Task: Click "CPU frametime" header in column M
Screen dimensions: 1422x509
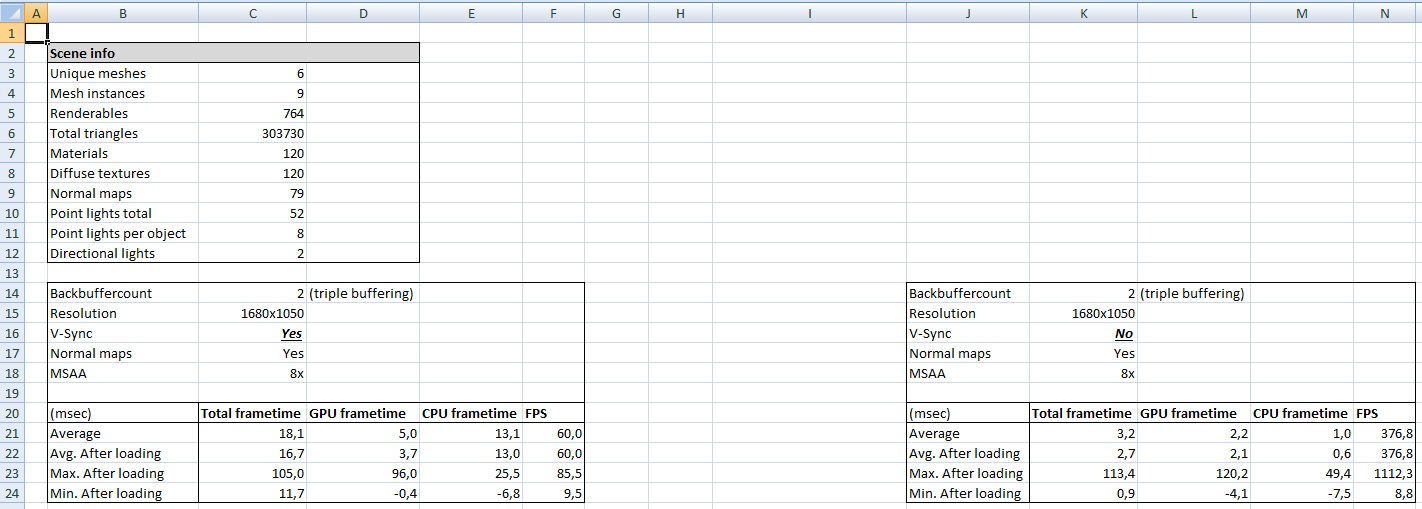Action: [x=1300, y=413]
